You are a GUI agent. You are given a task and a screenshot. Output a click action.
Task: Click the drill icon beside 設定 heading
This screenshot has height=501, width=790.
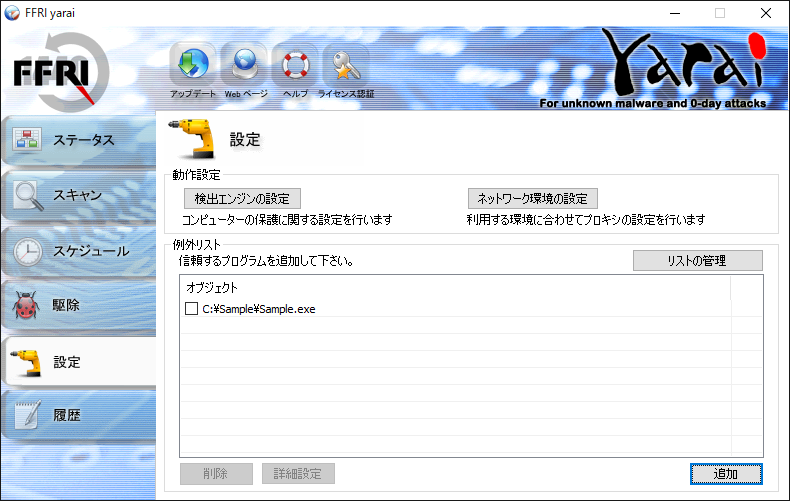tap(193, 138)
